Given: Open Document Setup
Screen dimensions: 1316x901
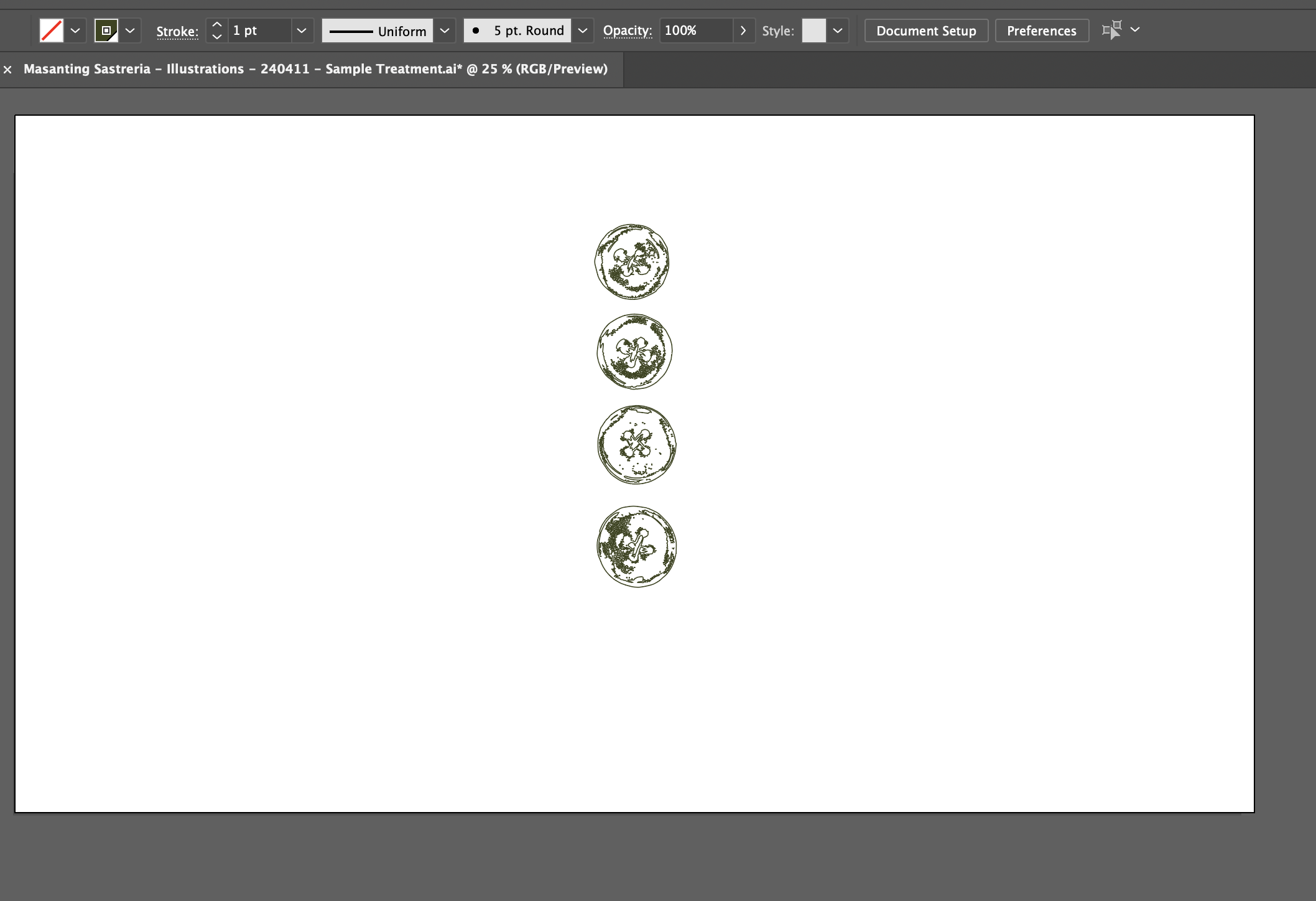Looking at the screenshot, I should (926, 30).
